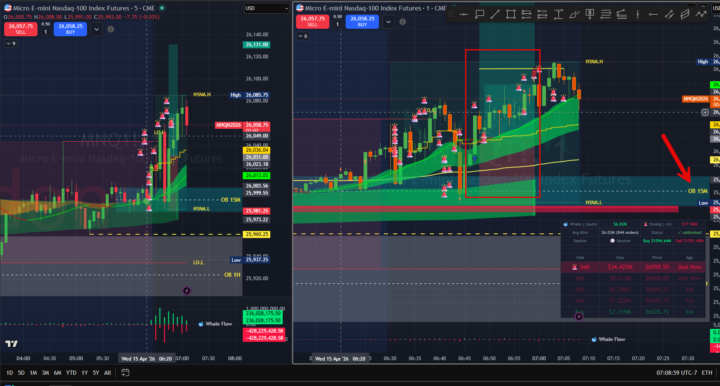Open the go-to-date calendar icon
The height and width of the screenshot is (386, 720).
click(125, 373)
